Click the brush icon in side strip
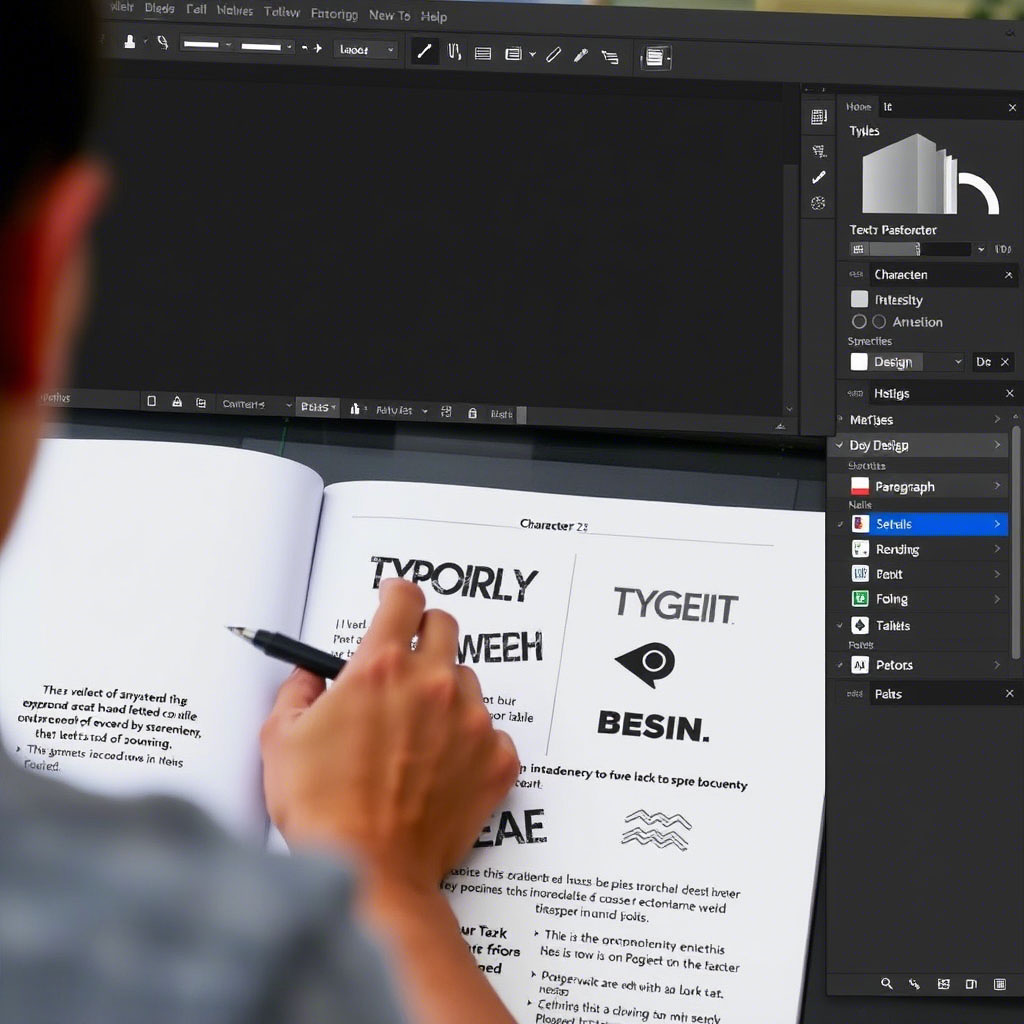 (818, 177)
